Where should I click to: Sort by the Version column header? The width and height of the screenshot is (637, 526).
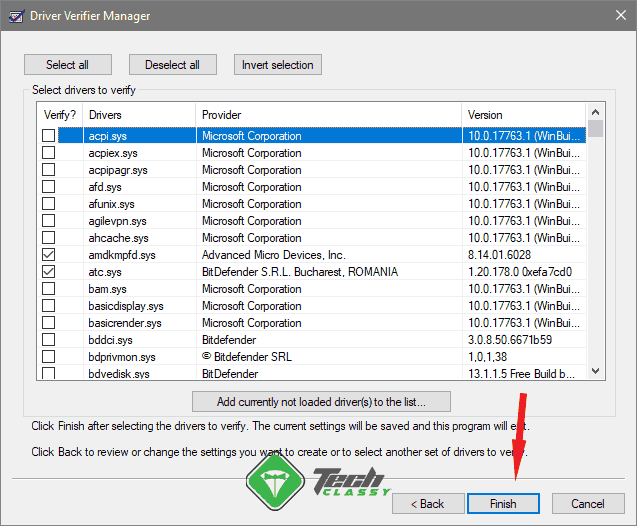524,115
